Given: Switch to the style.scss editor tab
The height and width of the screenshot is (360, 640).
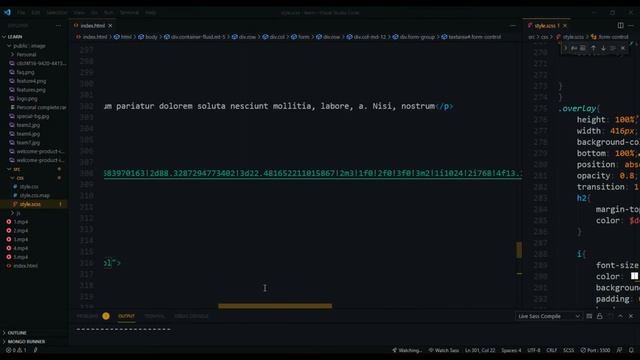Looking at the screenshot, I should pos(546,25).
